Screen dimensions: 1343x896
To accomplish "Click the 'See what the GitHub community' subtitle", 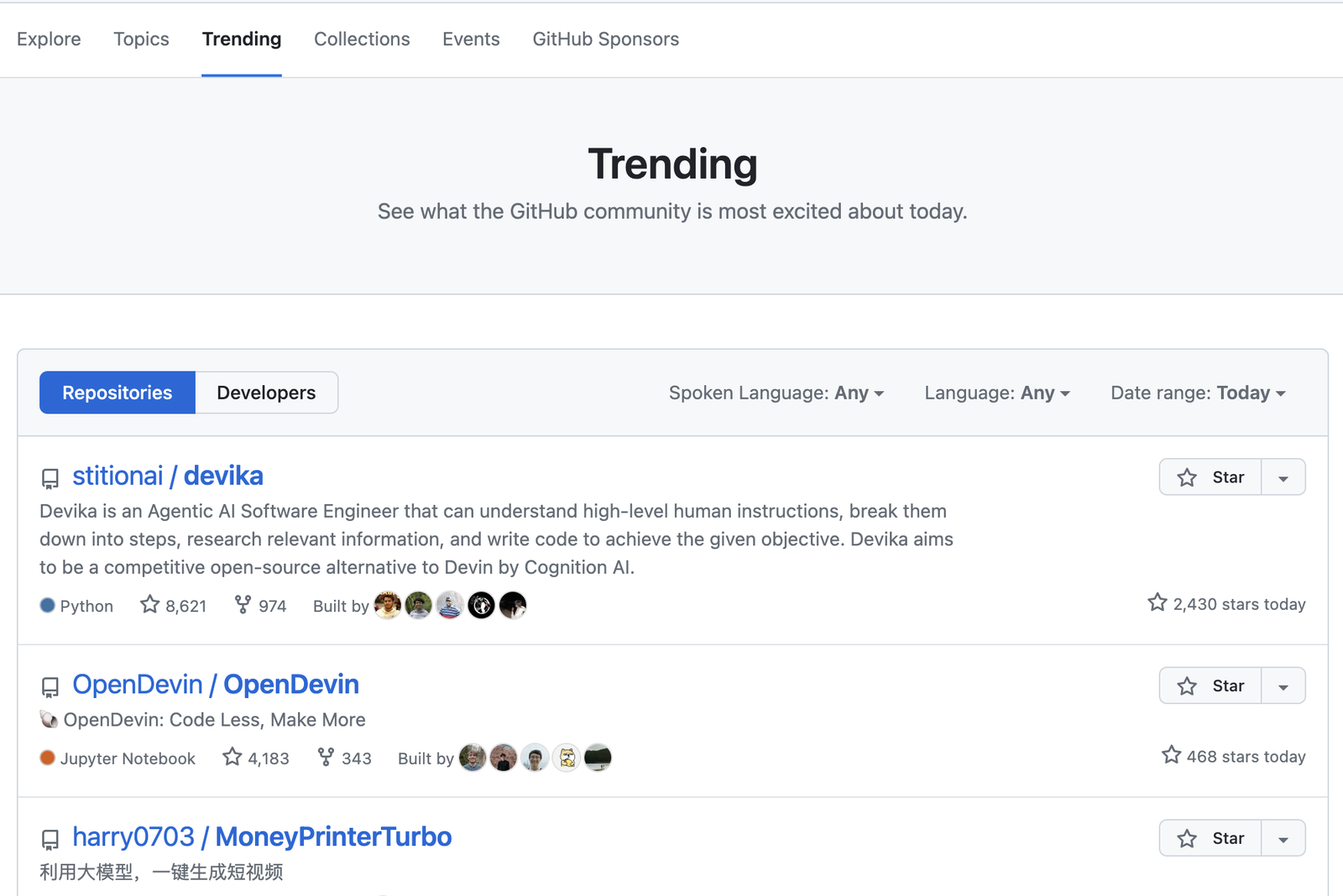I will pyautogui.click(x=672, y=211).
